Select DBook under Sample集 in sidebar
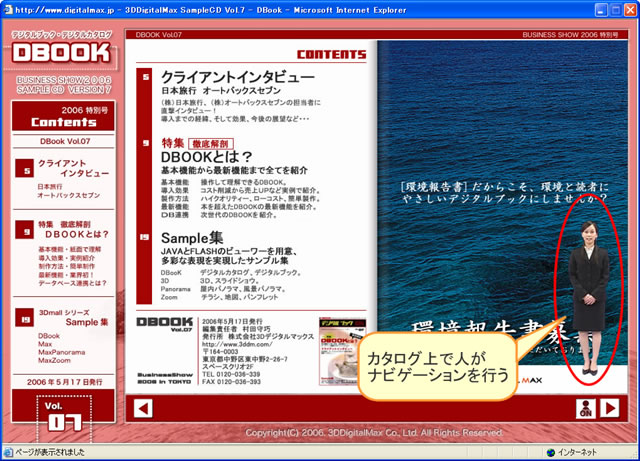Viewport: 640px width, 461px height. pyautogui.click(x=49, y=336)
